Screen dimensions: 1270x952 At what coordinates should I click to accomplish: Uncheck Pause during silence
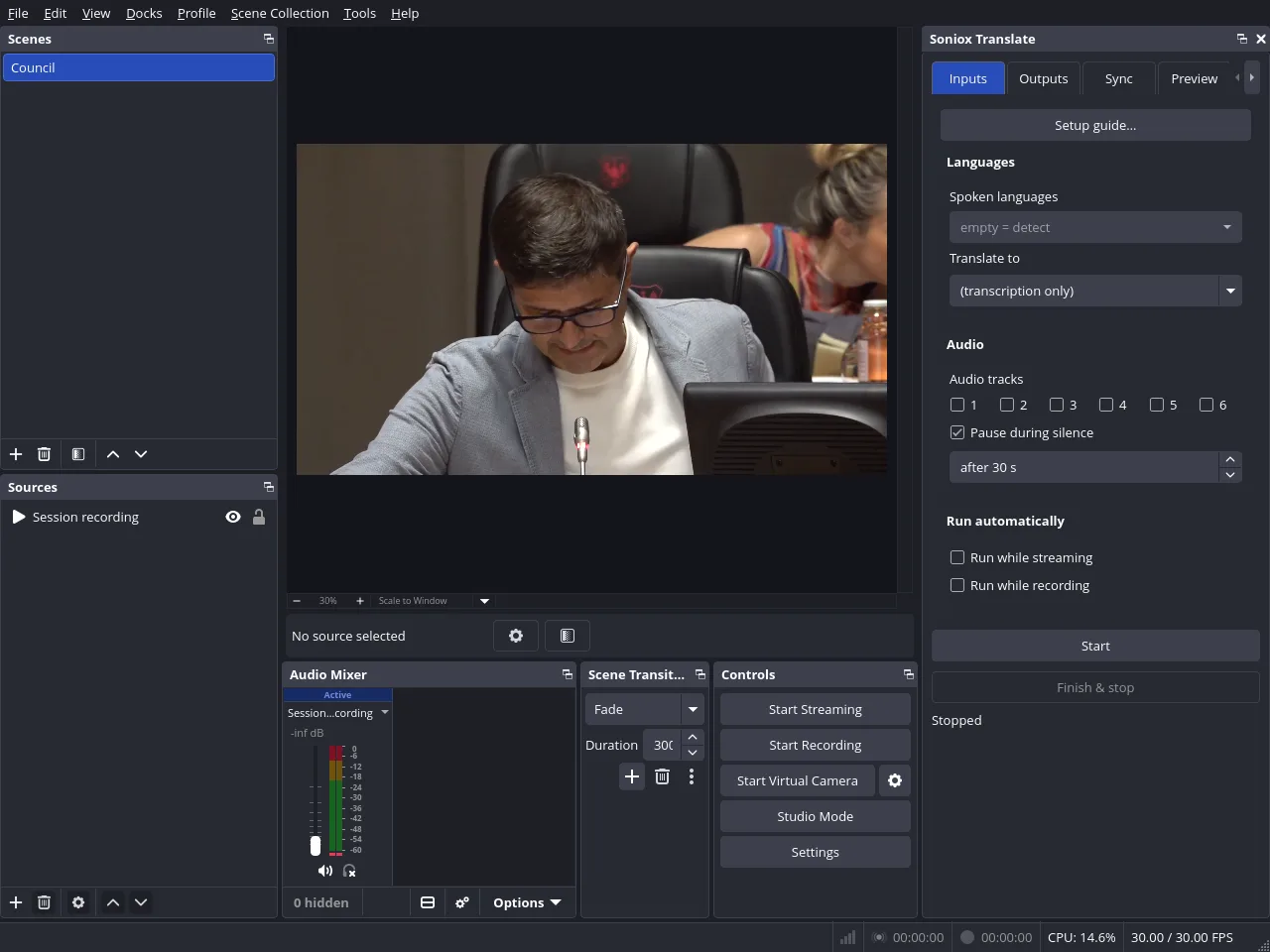click(957, 432)
